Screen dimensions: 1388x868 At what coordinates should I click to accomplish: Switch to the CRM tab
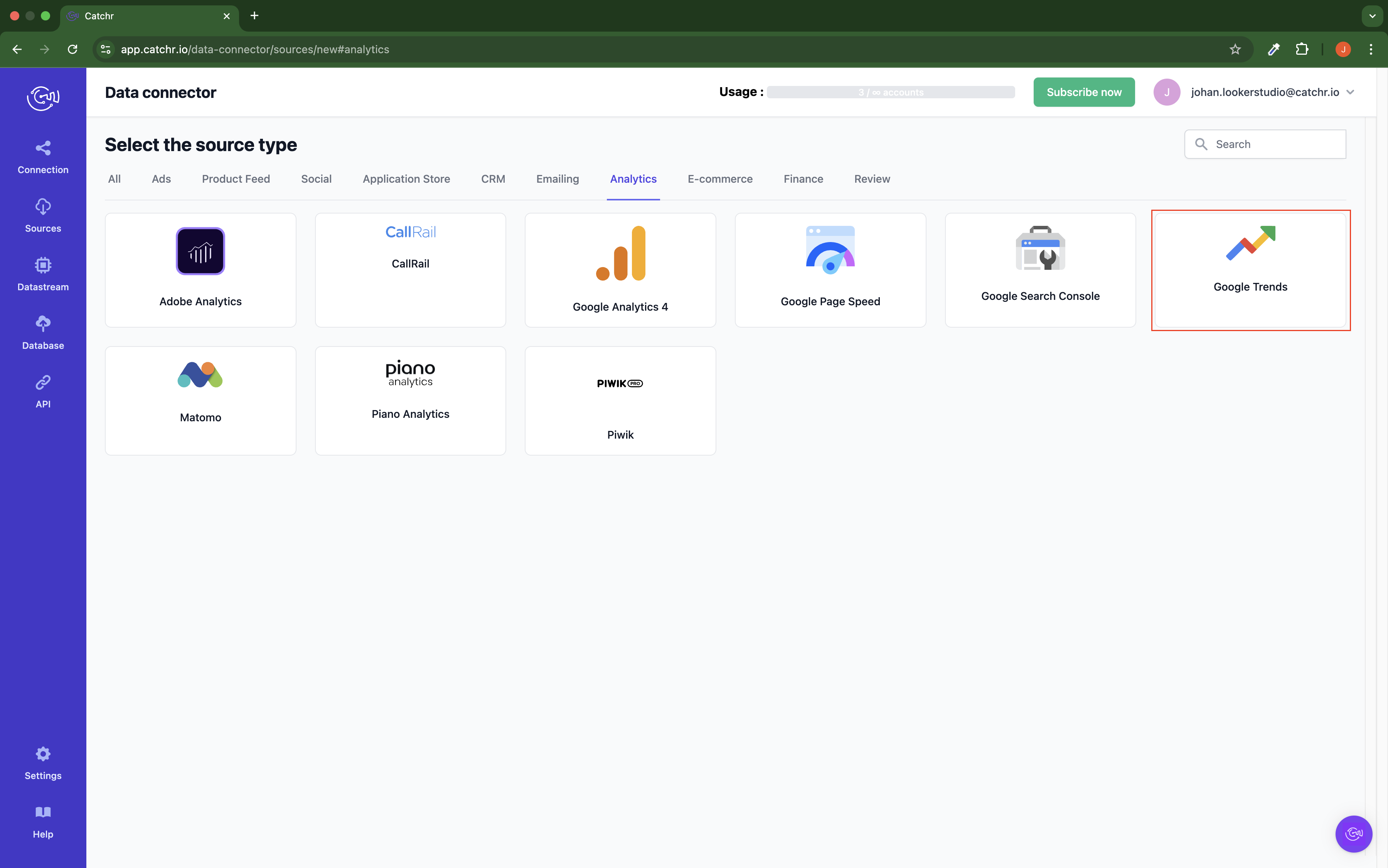493,179
